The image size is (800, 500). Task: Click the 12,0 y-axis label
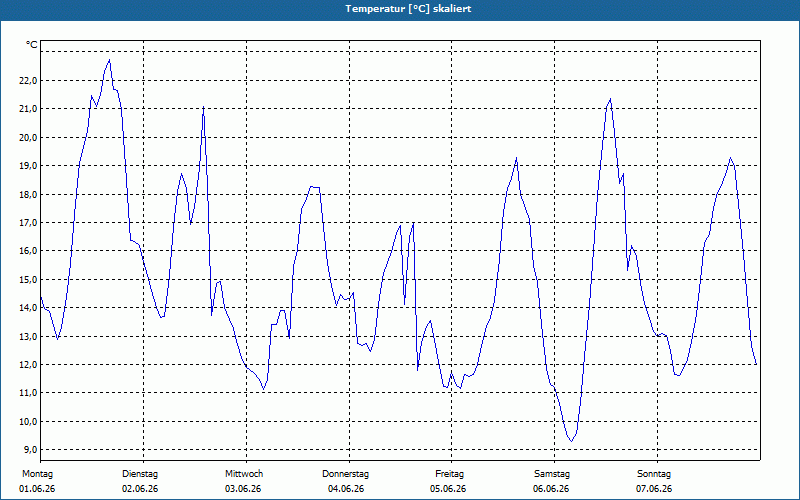28,365
